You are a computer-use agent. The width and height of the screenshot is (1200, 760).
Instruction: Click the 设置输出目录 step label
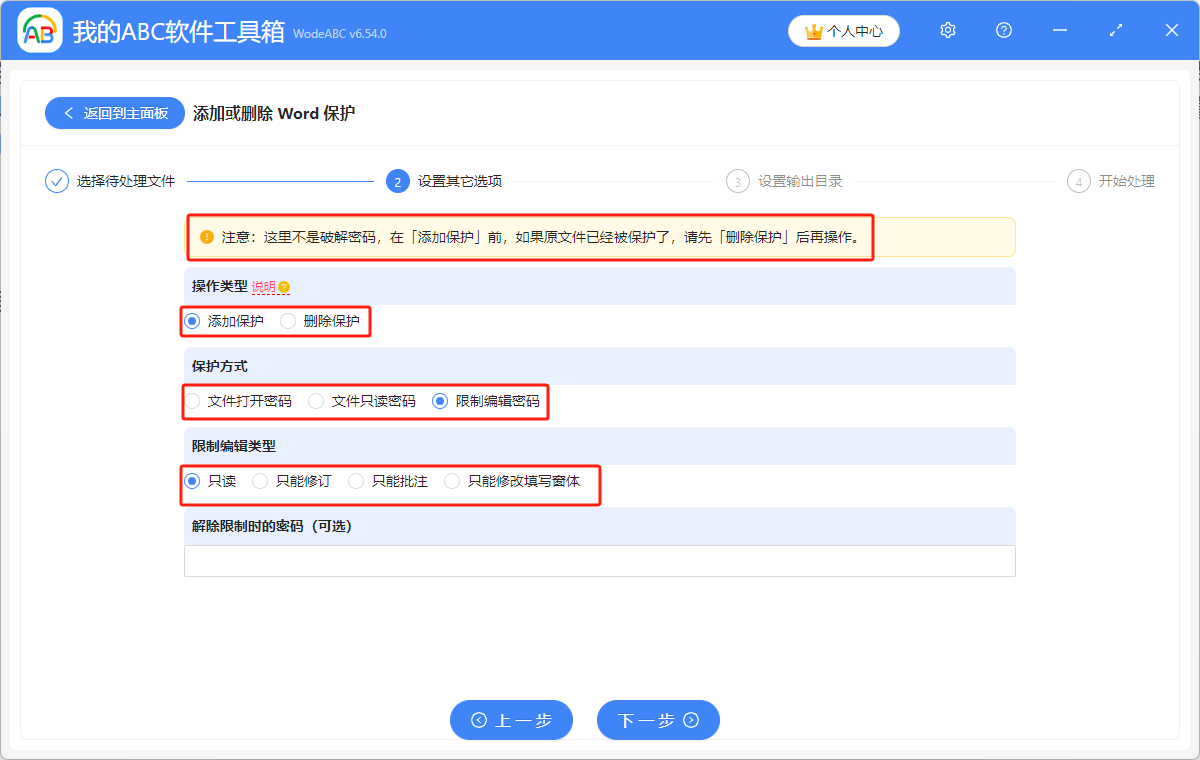[x=803, y=181]
